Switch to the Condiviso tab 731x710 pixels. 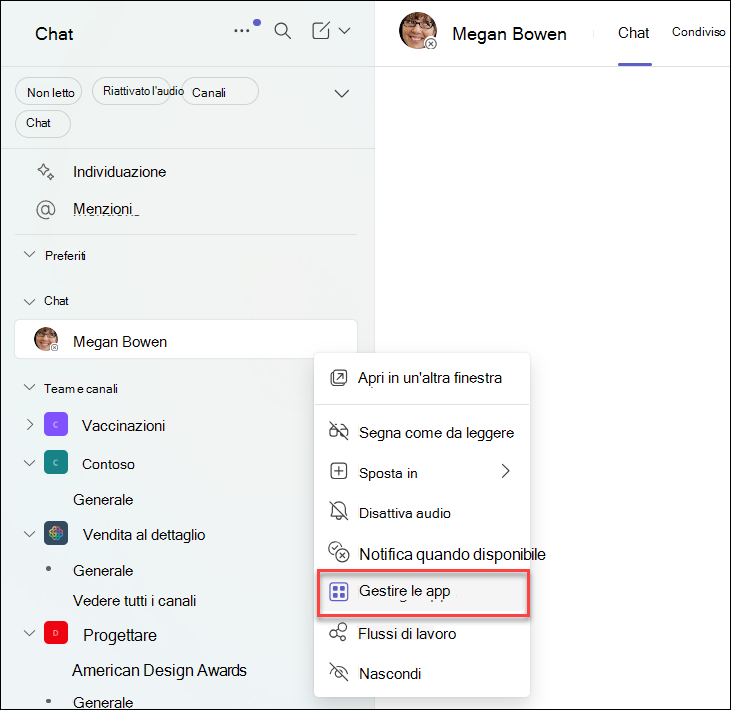point(698,32)
